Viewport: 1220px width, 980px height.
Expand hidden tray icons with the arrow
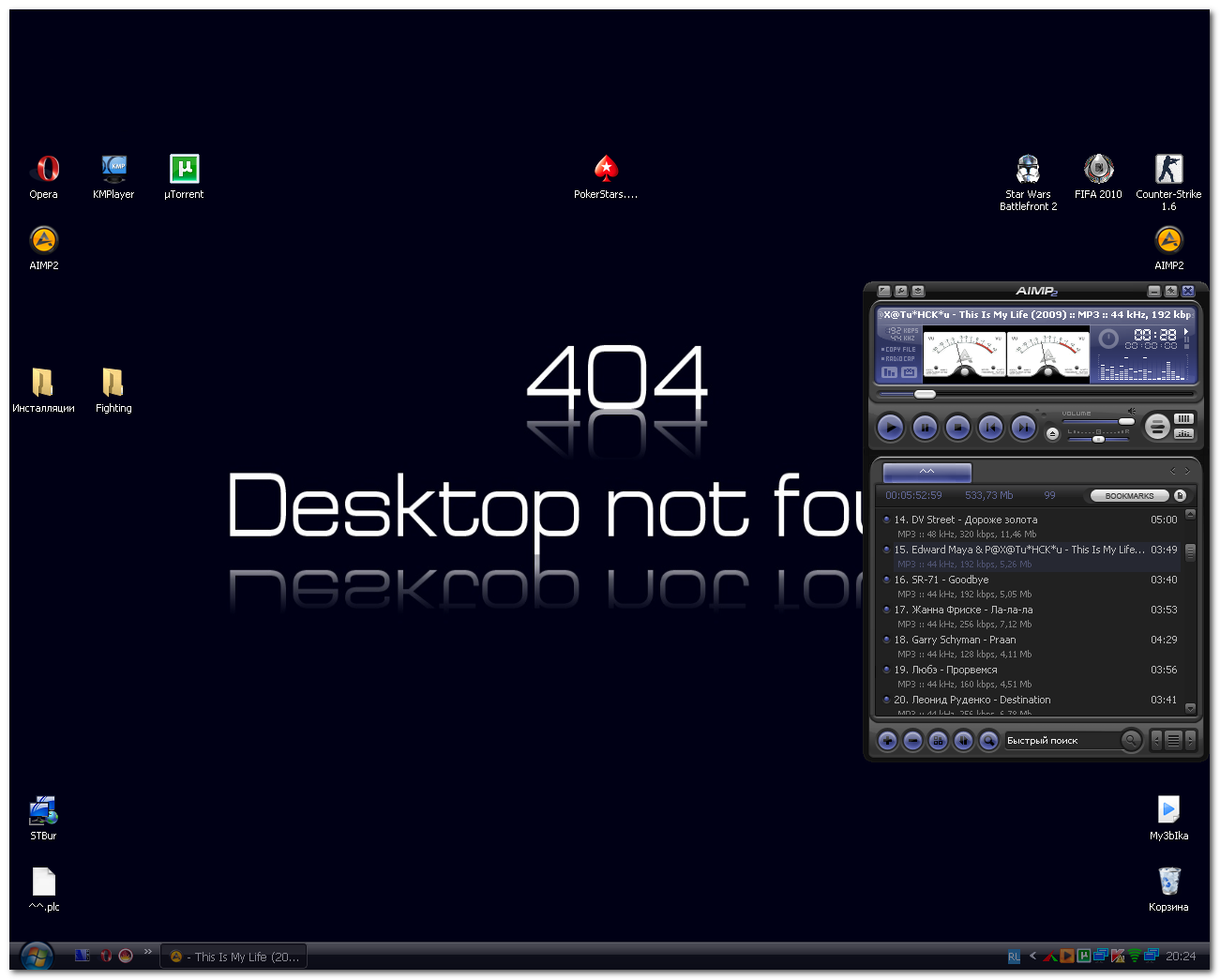coord(1032,956)
